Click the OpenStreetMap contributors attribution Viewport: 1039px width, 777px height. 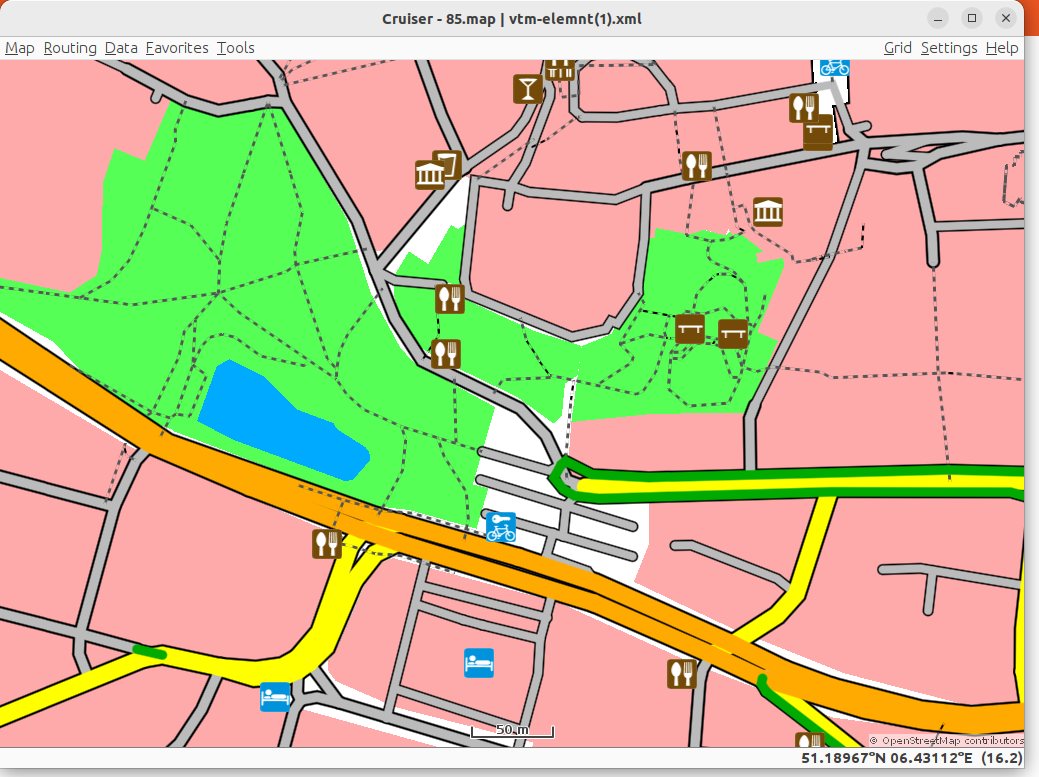pos(946,740)
